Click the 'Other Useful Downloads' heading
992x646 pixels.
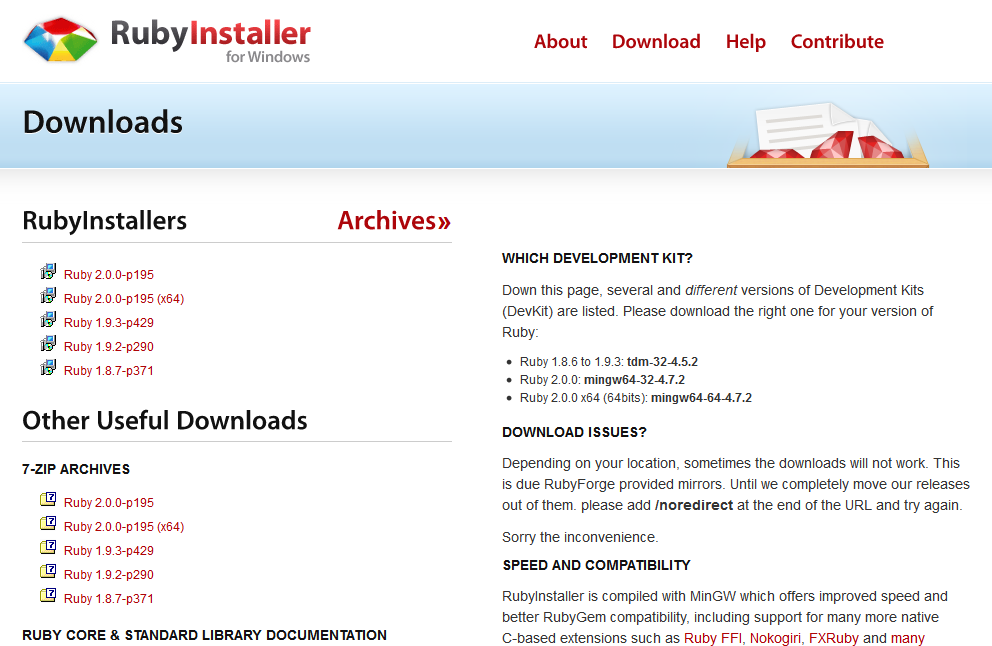165,421
